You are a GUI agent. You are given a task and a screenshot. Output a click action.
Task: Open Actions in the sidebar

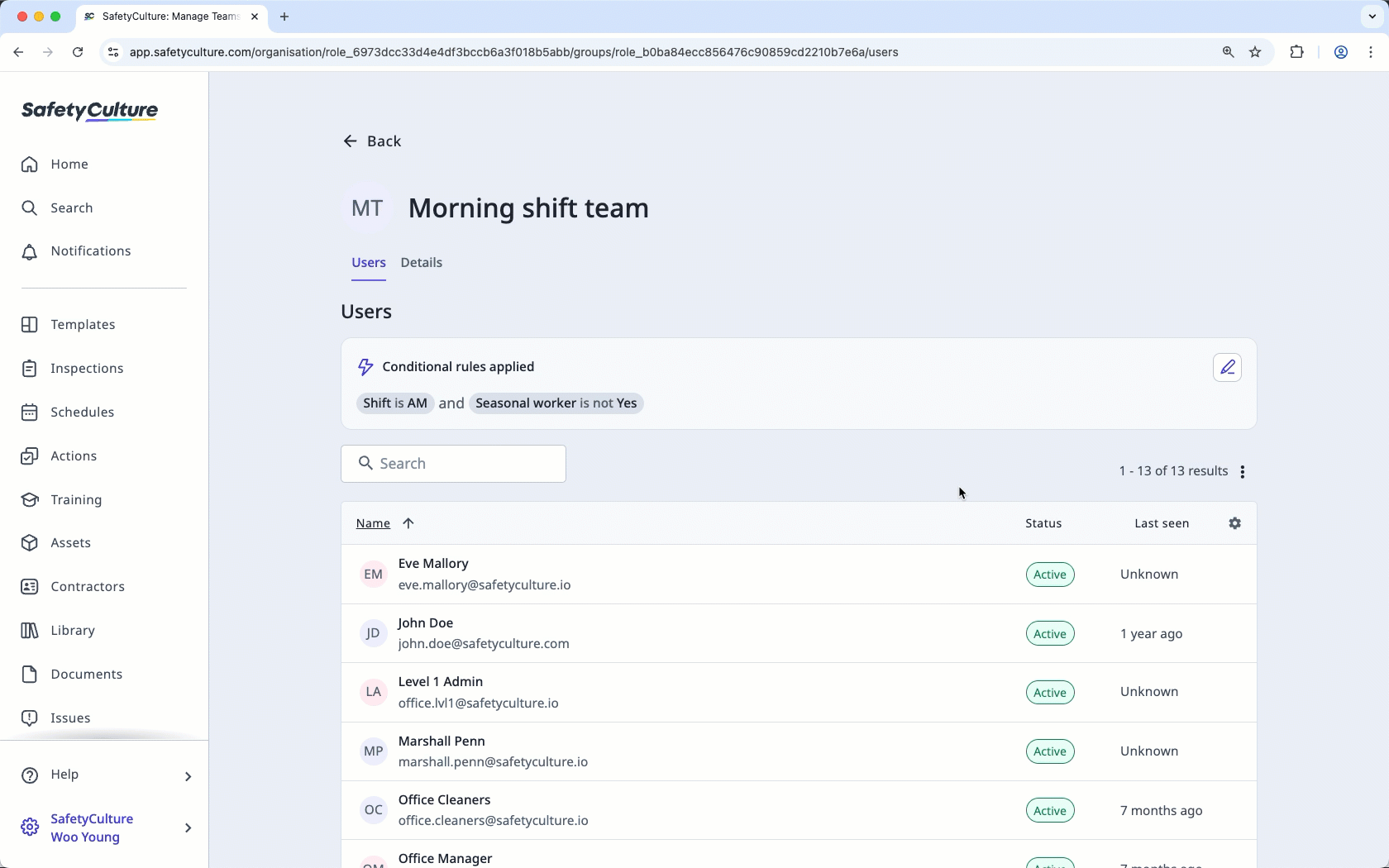tap(59, 456)
